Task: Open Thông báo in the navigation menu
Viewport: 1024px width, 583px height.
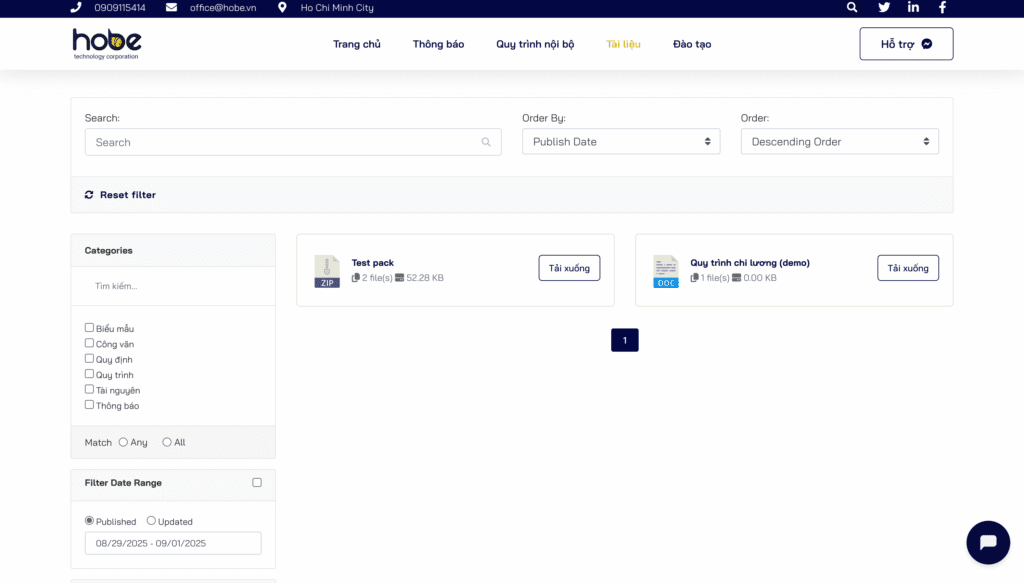Action: point(438,44)
